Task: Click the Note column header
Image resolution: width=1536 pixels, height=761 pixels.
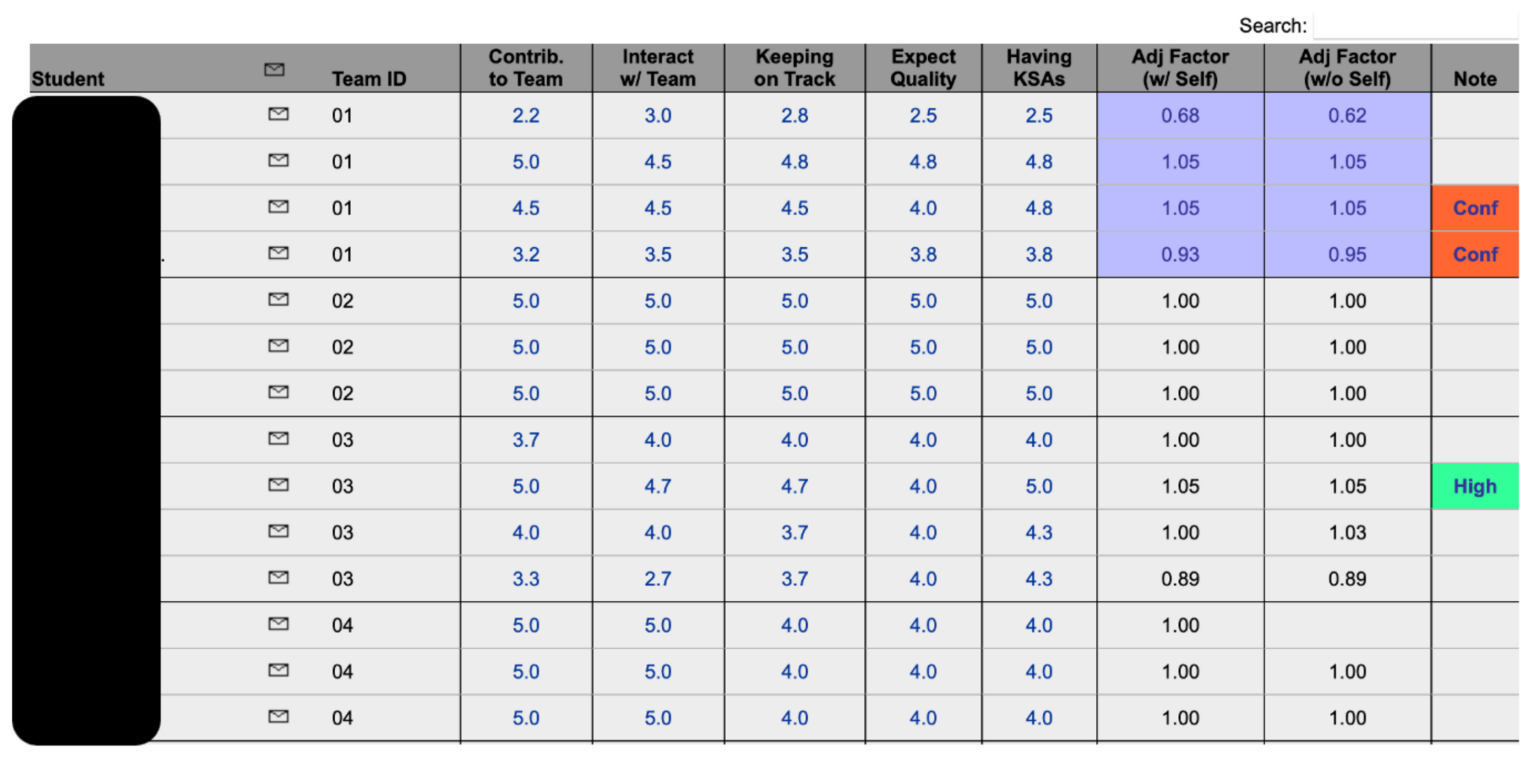Action: click(x=1475, y=79)
